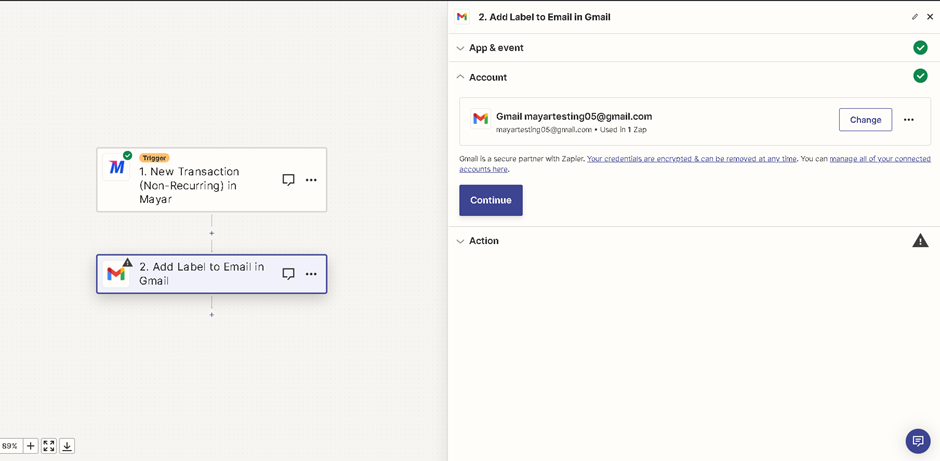Screen dimensions: 940x461
Task: Open account options three-dot menu
Action: 909,119
